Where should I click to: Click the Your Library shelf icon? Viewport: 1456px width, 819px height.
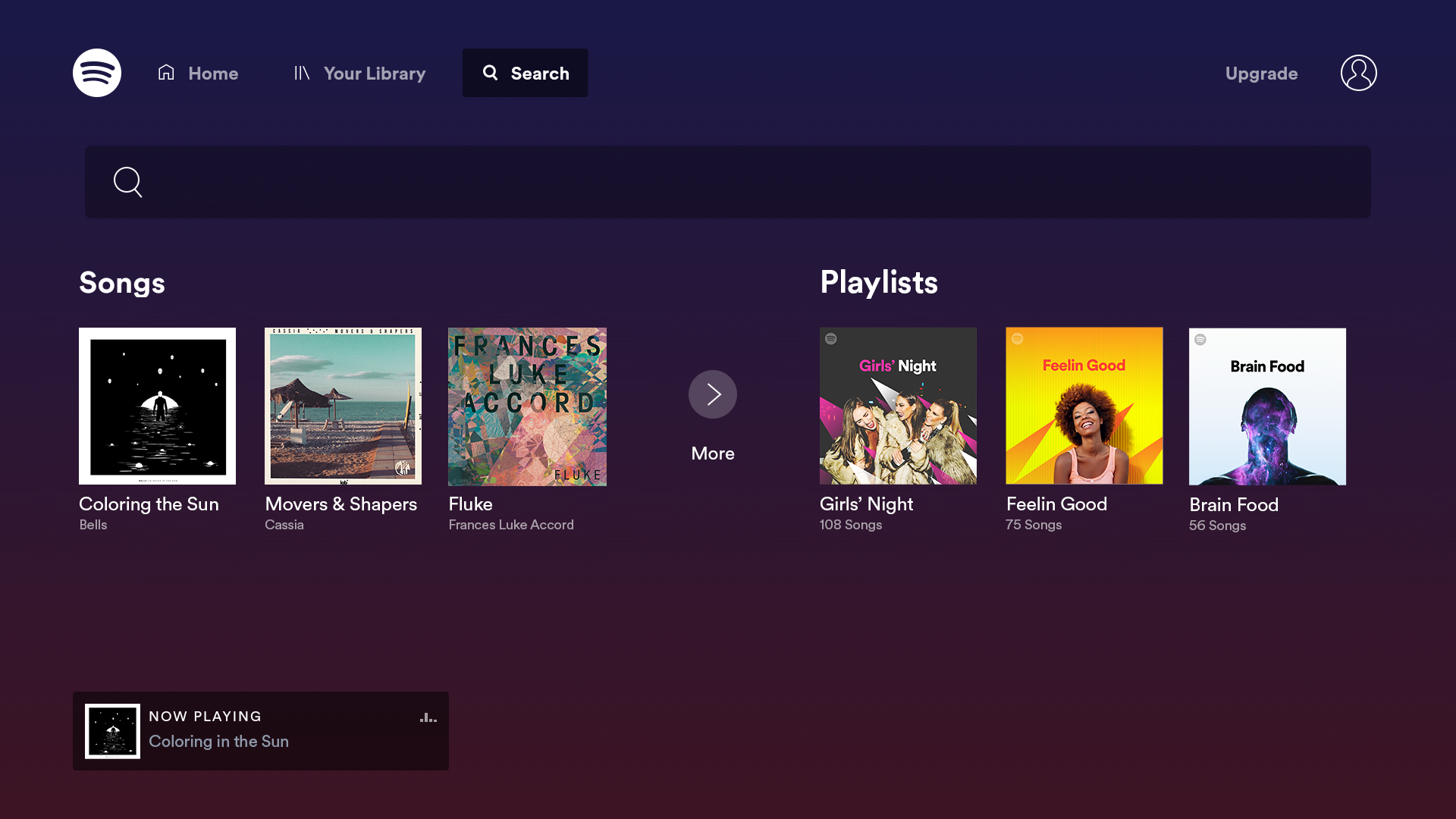pyautogui.click(x=302, y=72)
